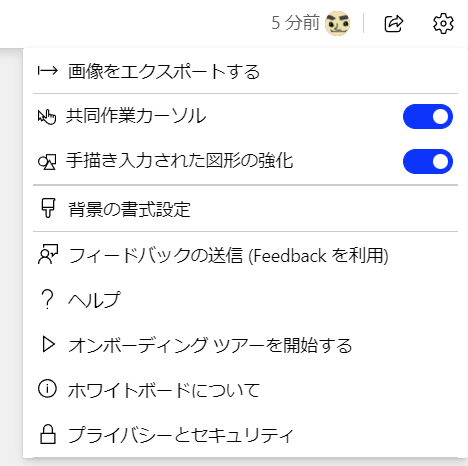The width and height of the screenshot is (468, 466).
Task: Click the 5 分前 timestamp text
Action: point(295,23)
